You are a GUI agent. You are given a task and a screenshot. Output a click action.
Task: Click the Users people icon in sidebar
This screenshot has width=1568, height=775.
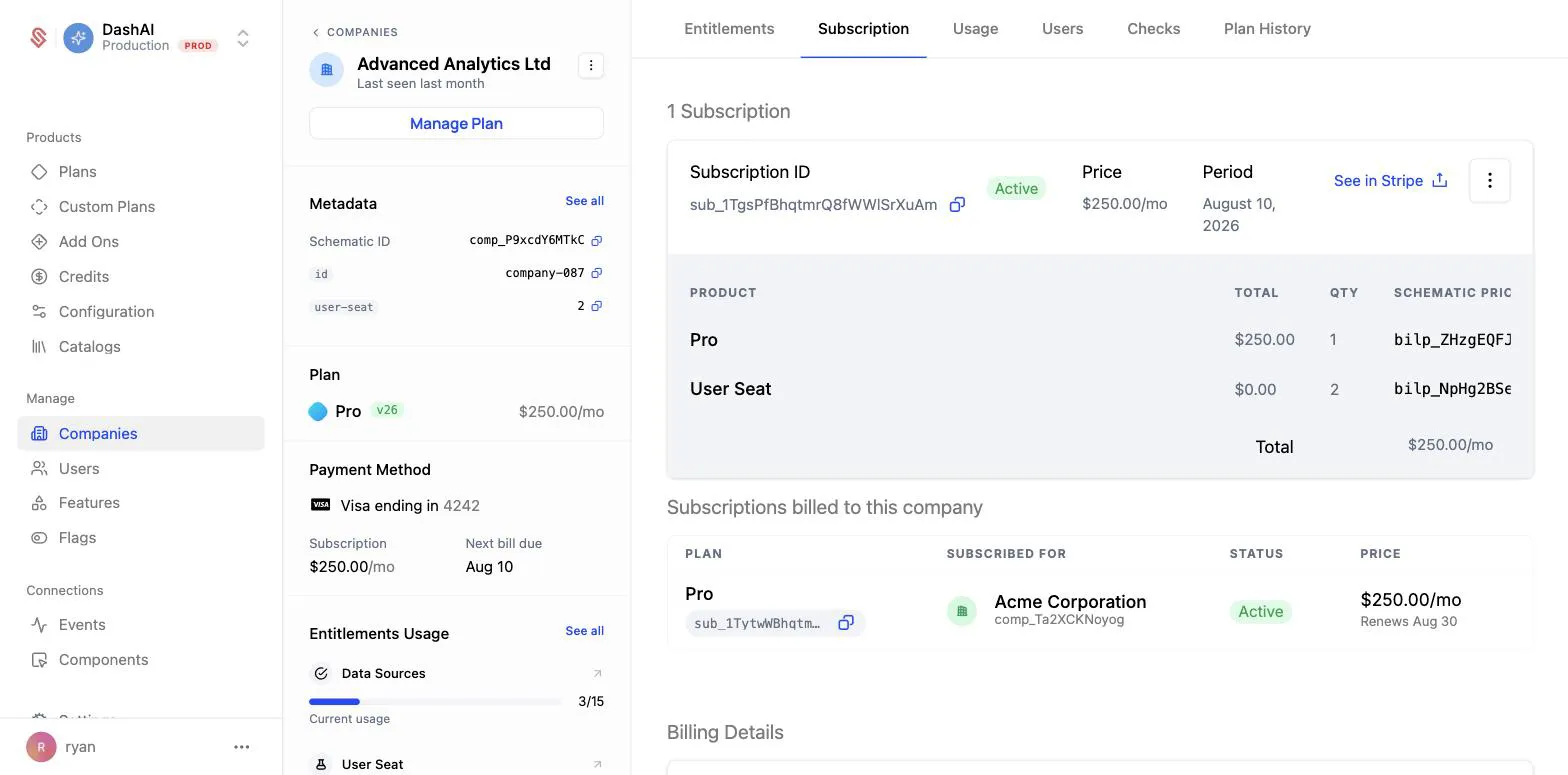coord(39,469)
